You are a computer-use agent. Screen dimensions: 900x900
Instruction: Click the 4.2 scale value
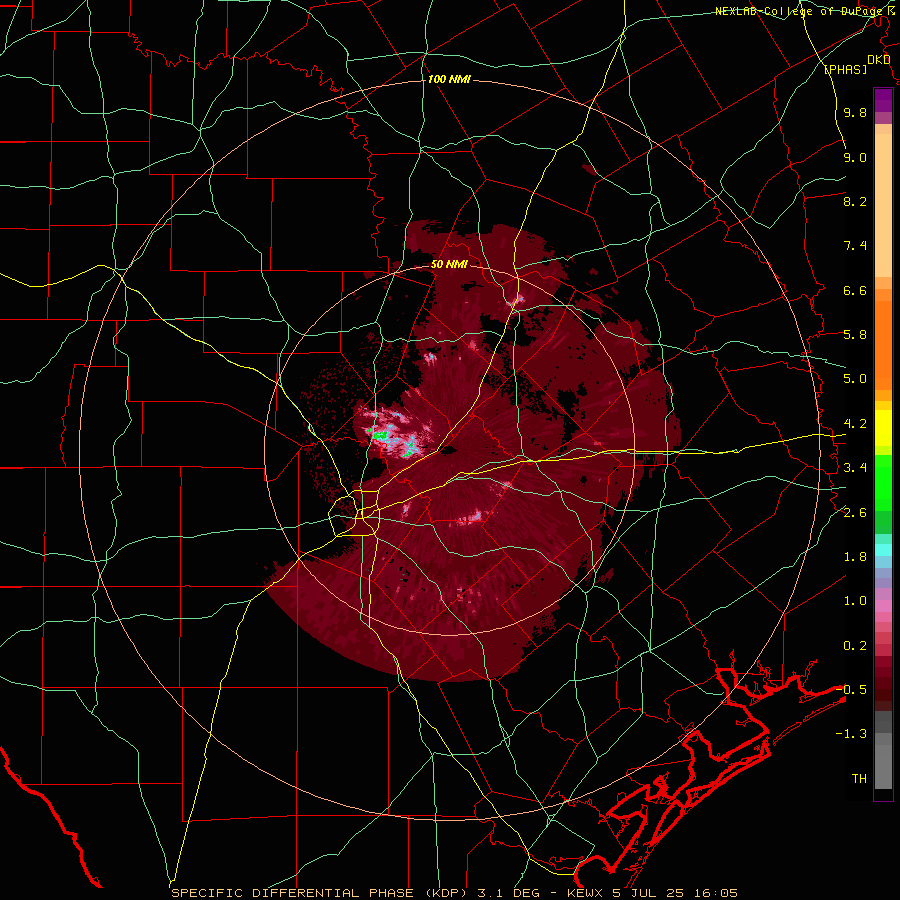(x=855, y=424)
